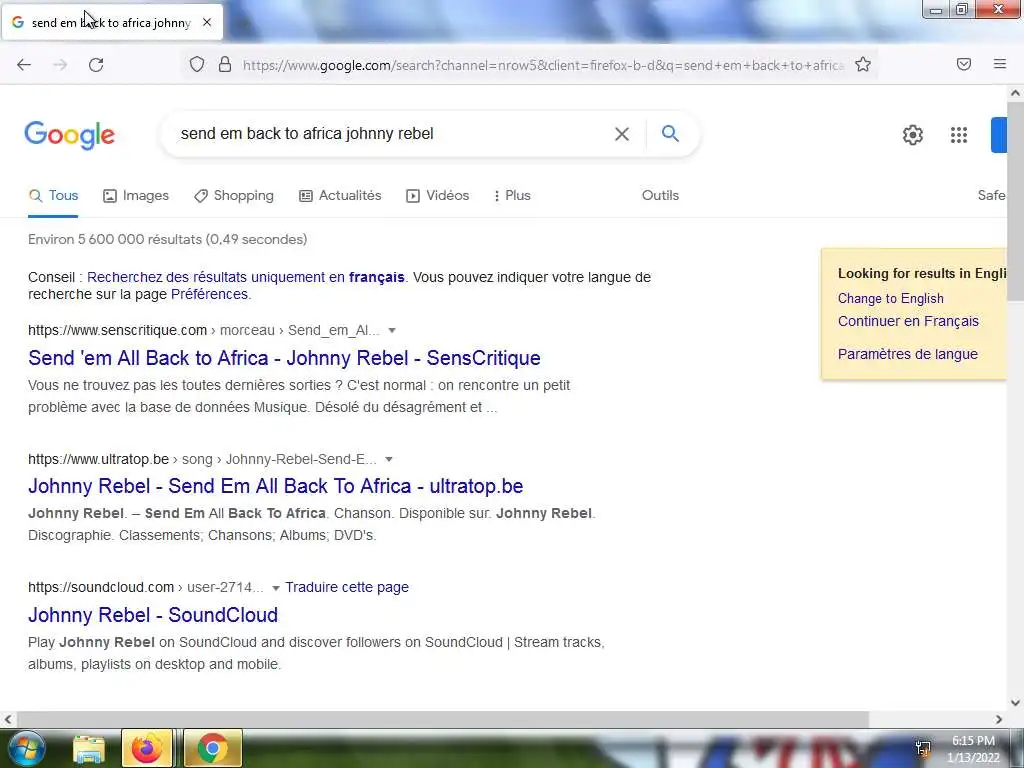The image size is (1024, 768).
Task: Select the Tous results tab
Action: click(x=54, y=195)
